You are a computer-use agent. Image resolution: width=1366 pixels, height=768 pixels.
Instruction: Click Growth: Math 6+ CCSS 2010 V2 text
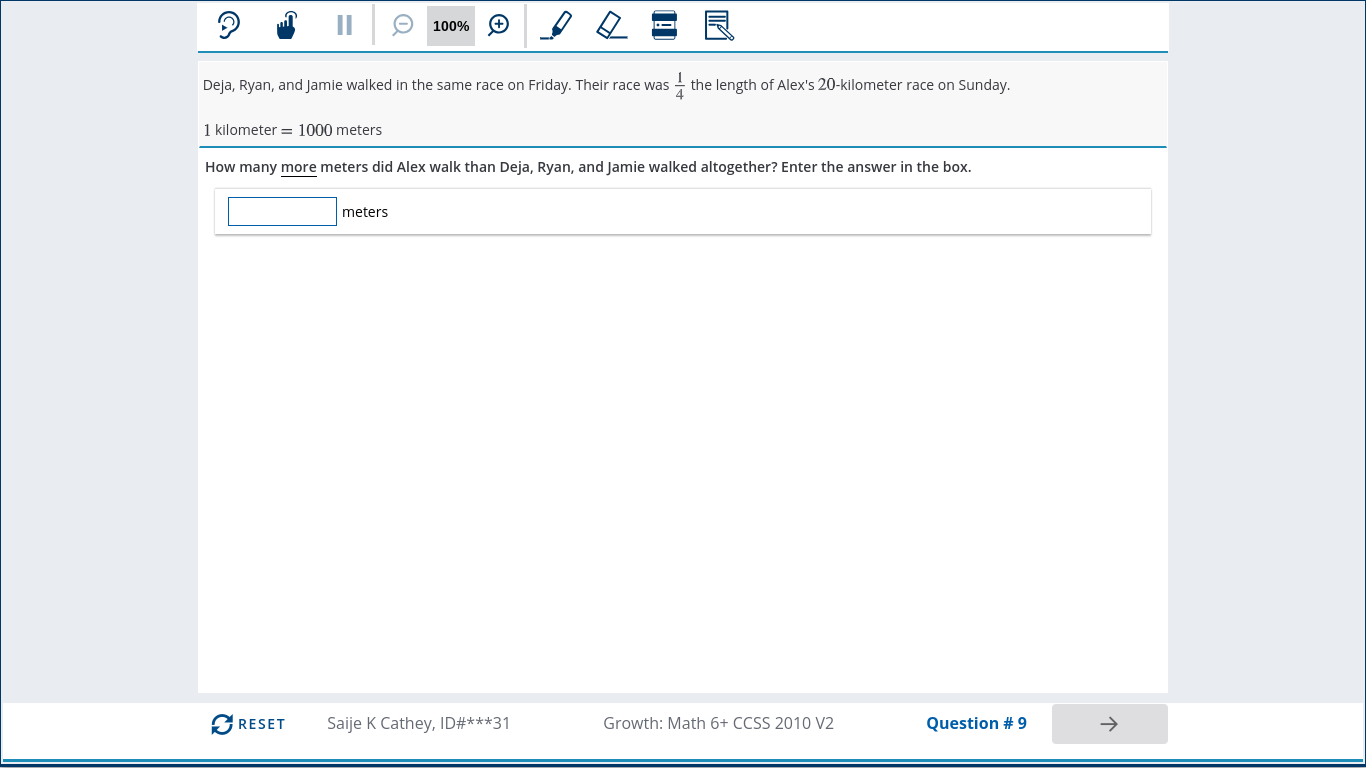click(x=718, y=723)
